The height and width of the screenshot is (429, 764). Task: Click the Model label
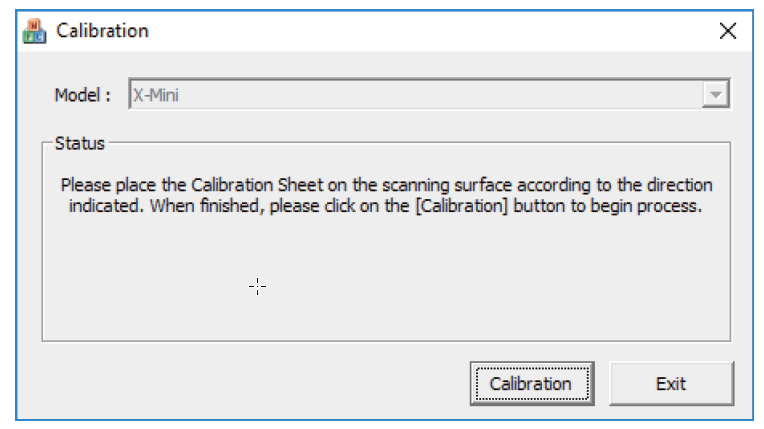point(82,95)
